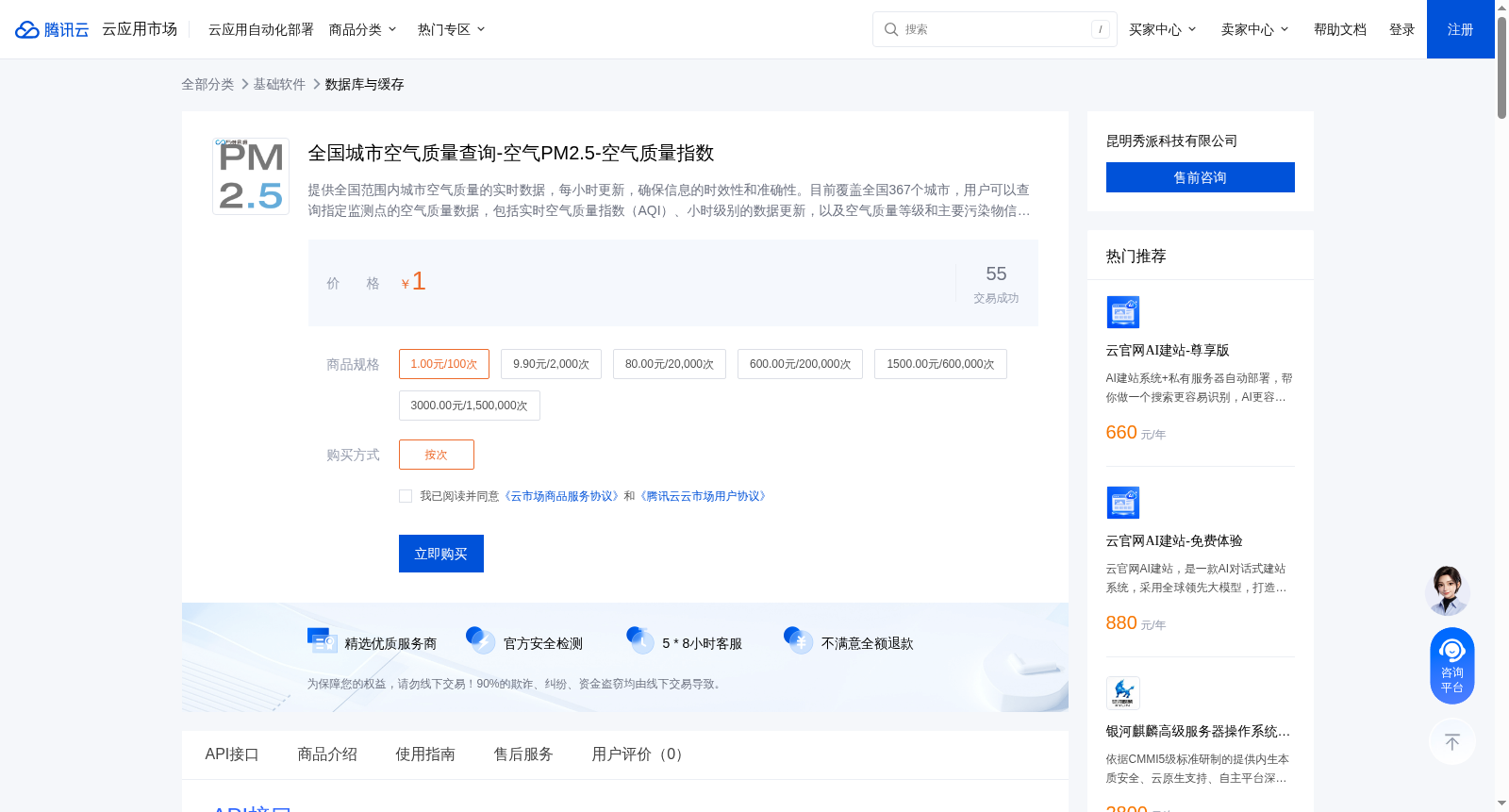Switch to the 商品介绍 tab
This screenshot has width=1509, height=812.
click(x=327, y=754)
